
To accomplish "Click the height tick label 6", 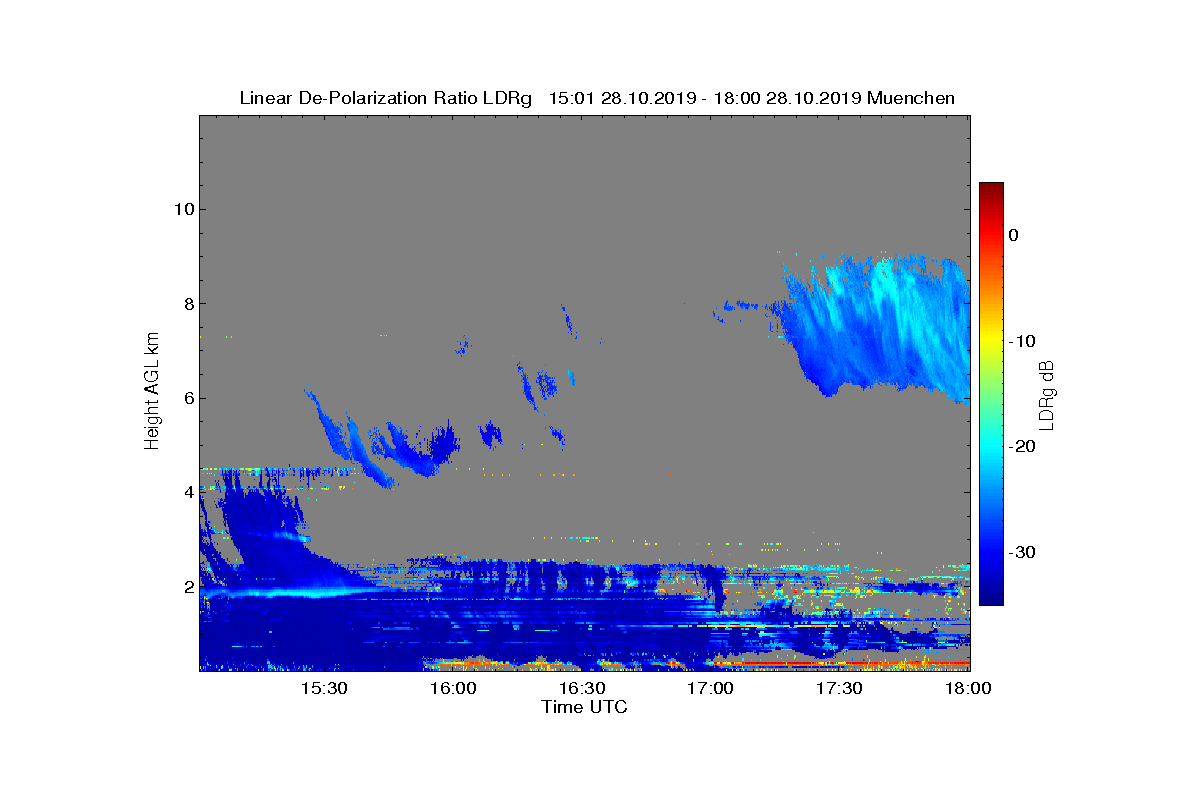I will [187, 398].
